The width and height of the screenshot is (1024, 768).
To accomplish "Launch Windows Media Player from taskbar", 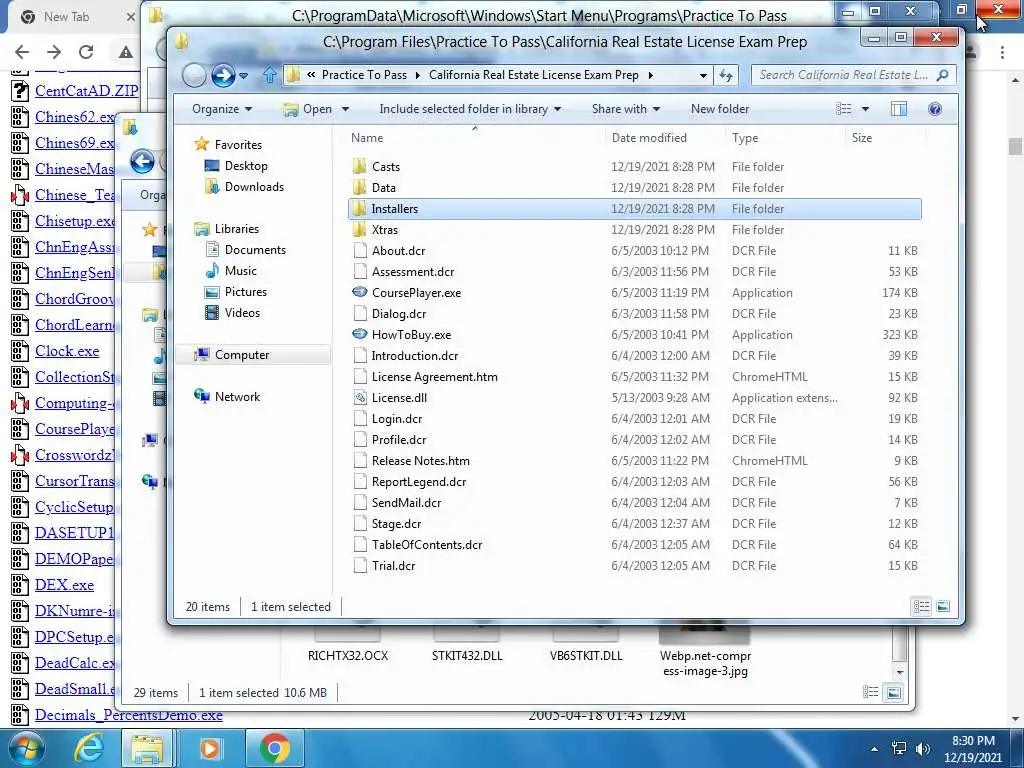I will 210,748.
